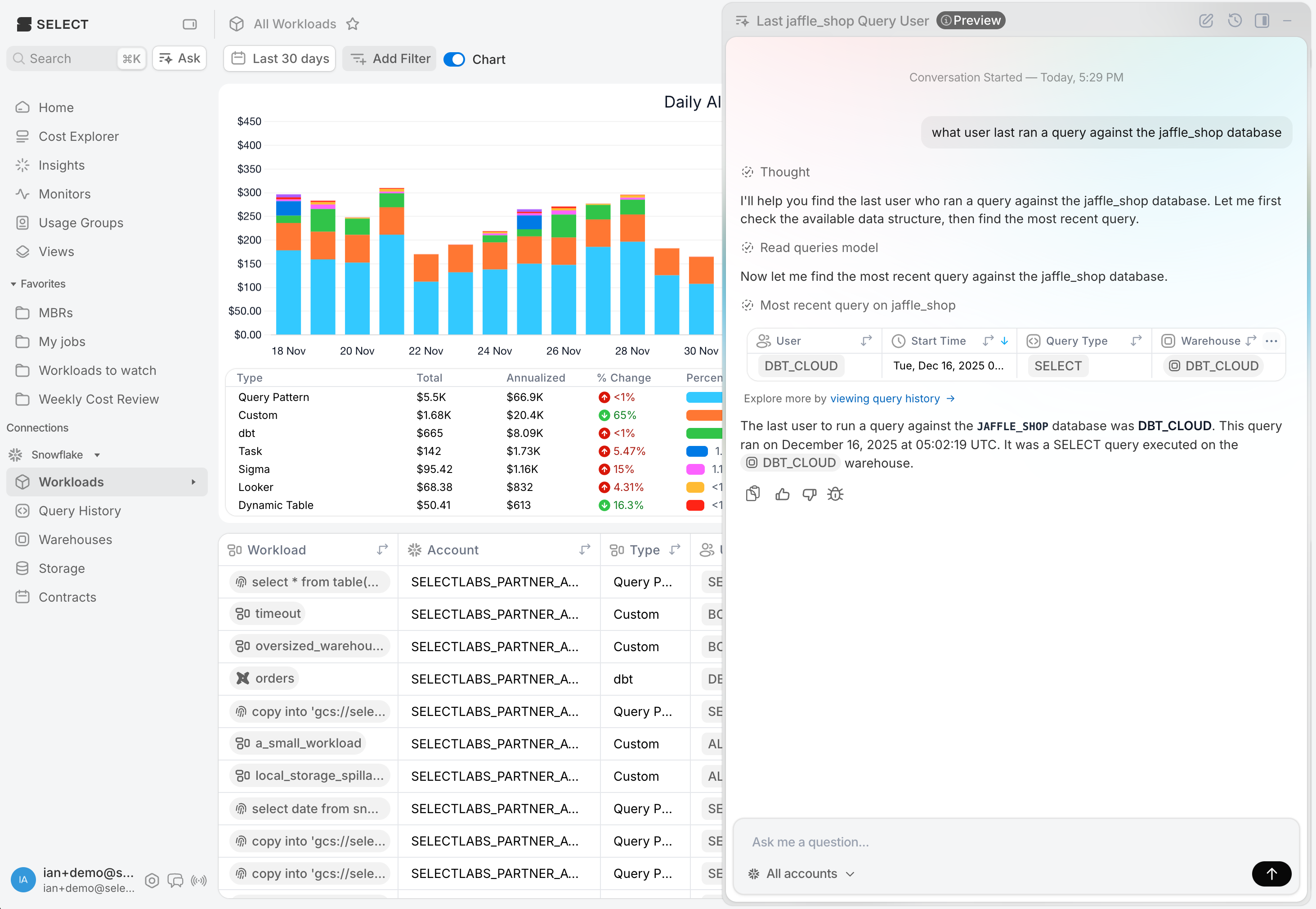Go to Cost Explorer page
1316x909 pixels.
tap(79, 137)
